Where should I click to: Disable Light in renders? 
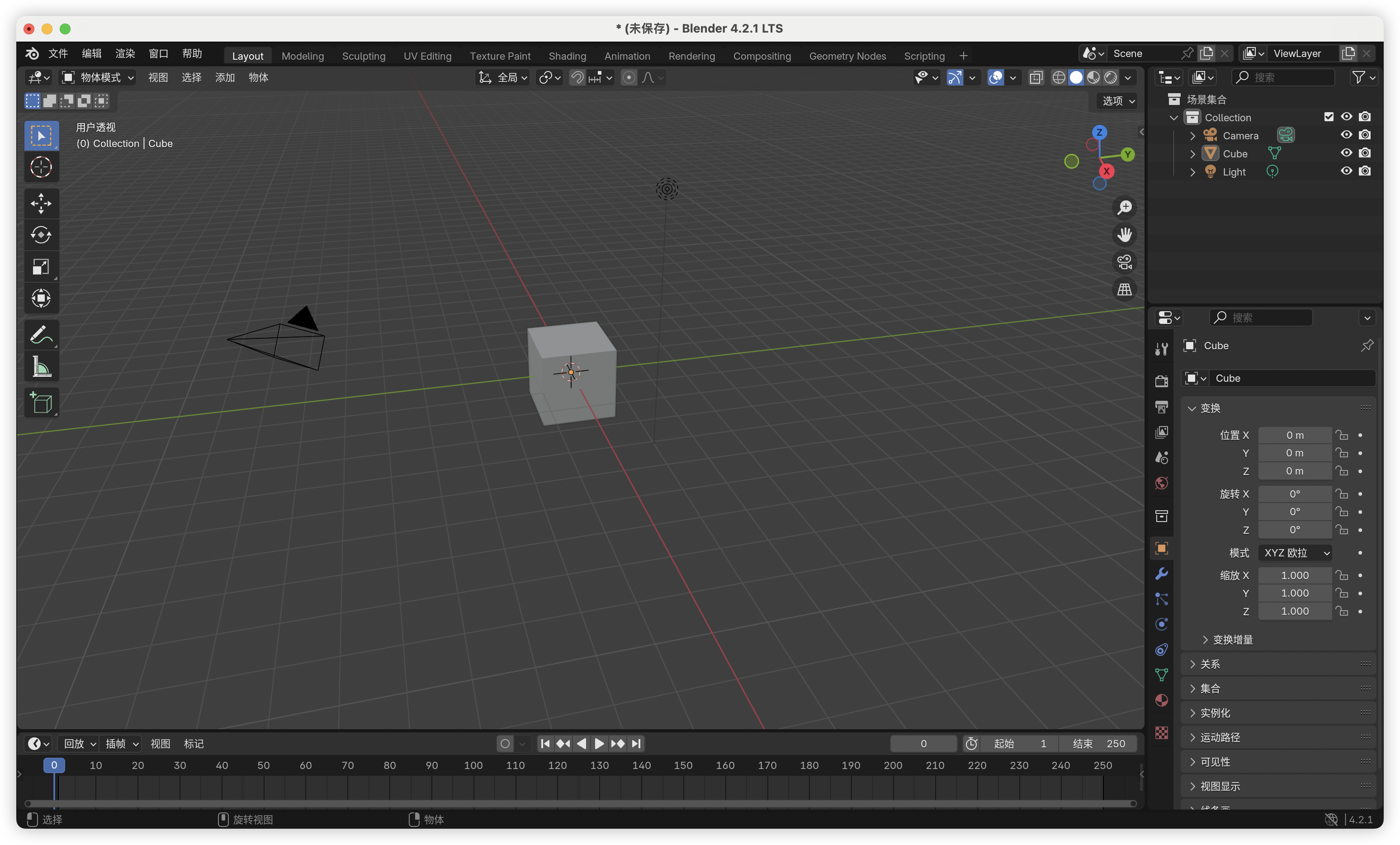coord(1365,171)
